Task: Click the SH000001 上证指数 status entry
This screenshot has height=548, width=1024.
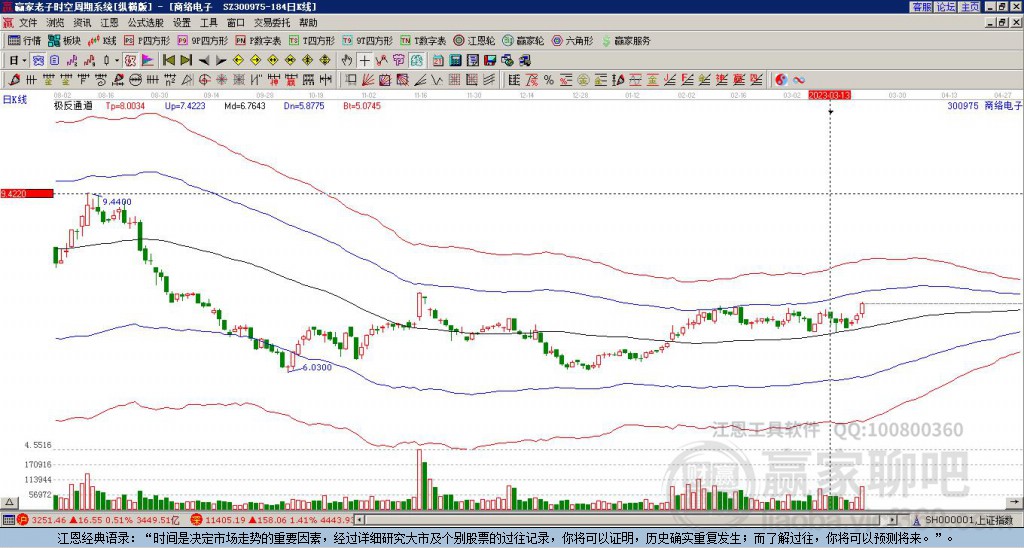Action: point(968,520)
